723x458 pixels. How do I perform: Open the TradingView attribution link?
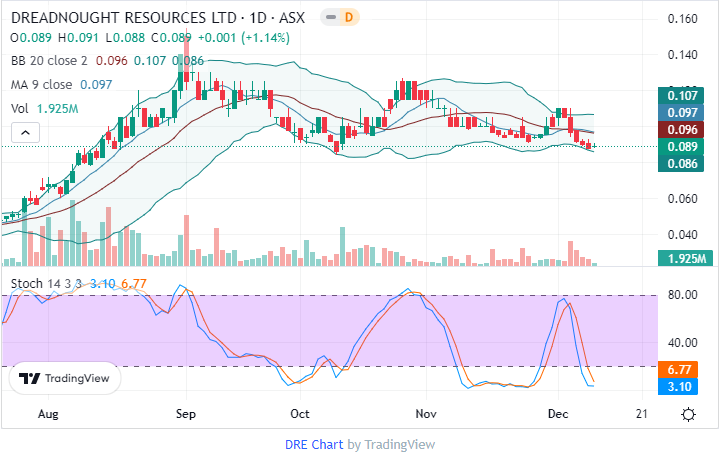pyautogui.click(x=399, y=444)
